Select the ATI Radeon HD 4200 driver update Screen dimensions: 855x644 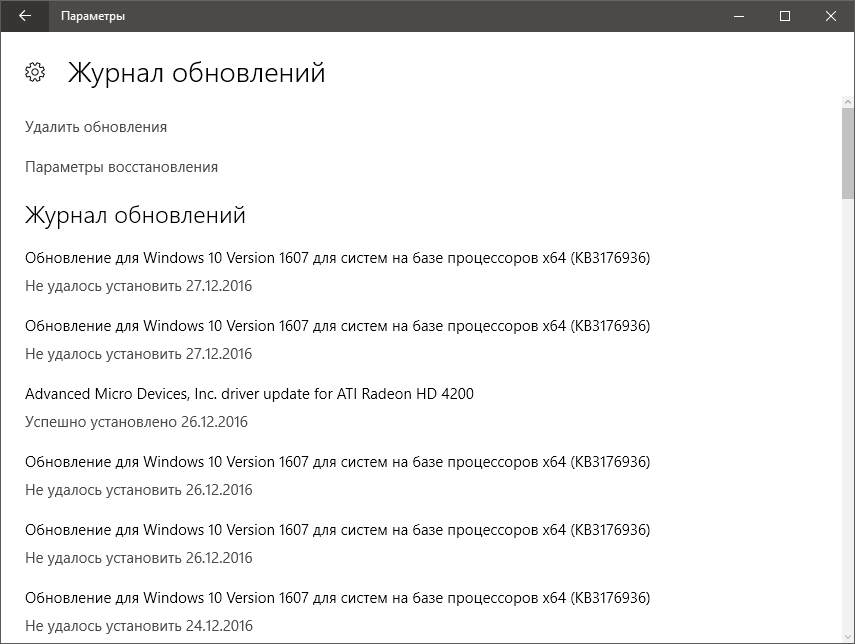click(x=249, y=394)
